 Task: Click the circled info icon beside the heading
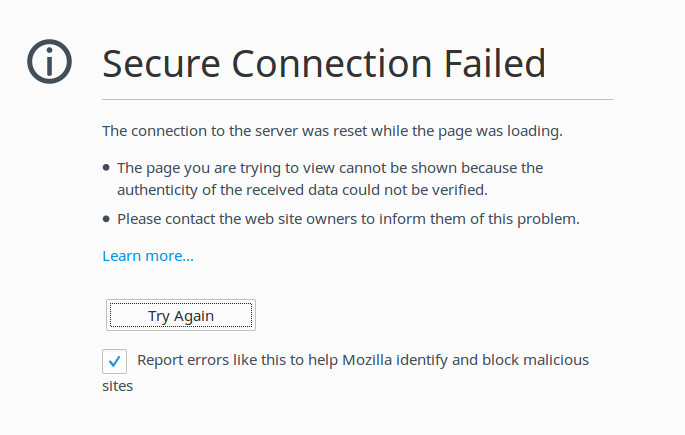pos(49,62)
